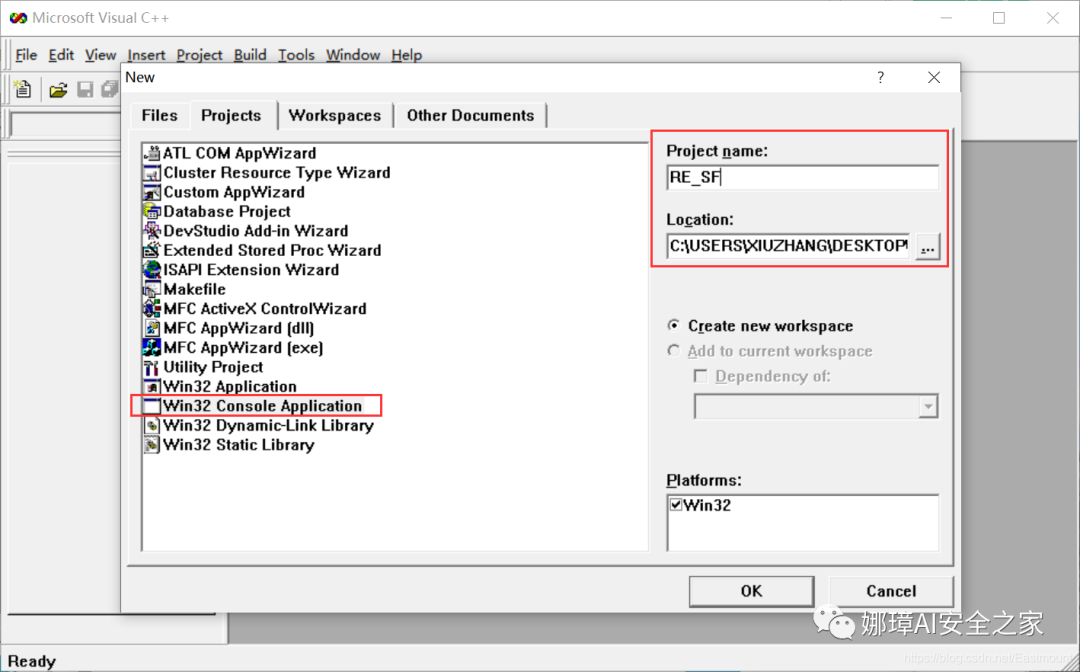Click the MFC ActiveX ControlWizard icon
The image size is (1080, 672).
[152, 308]
